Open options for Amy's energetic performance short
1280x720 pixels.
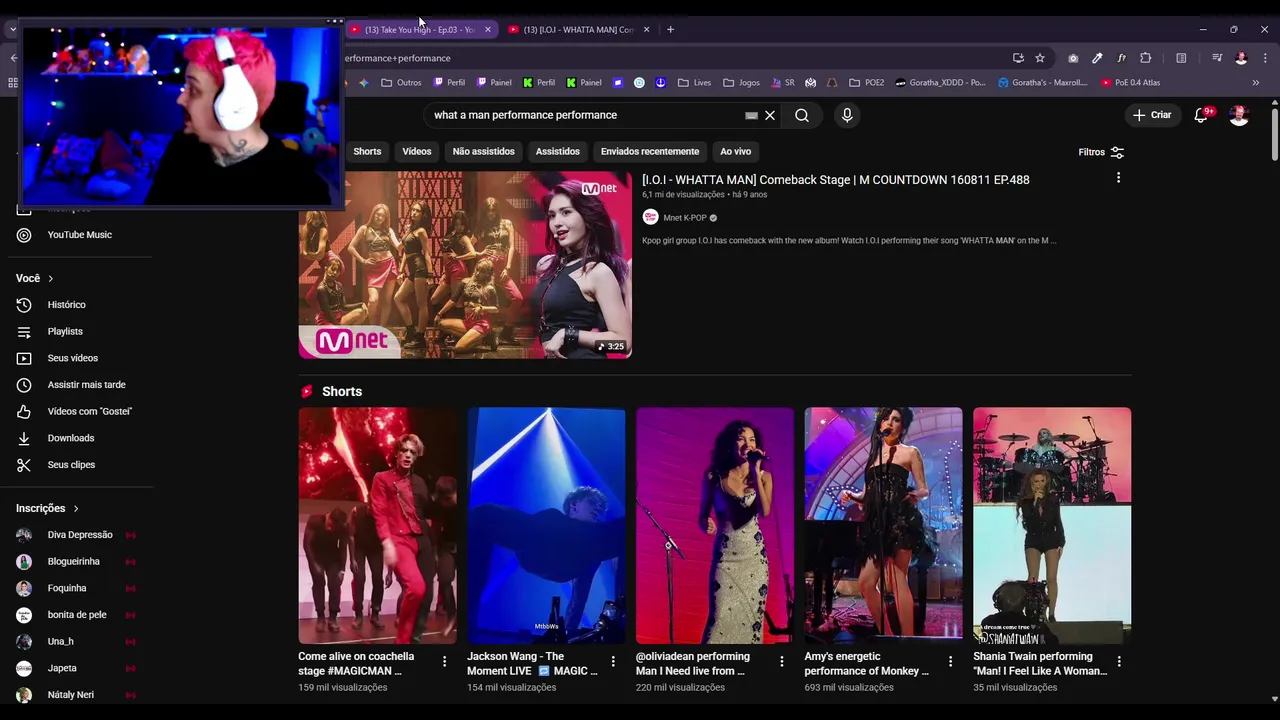951,661
